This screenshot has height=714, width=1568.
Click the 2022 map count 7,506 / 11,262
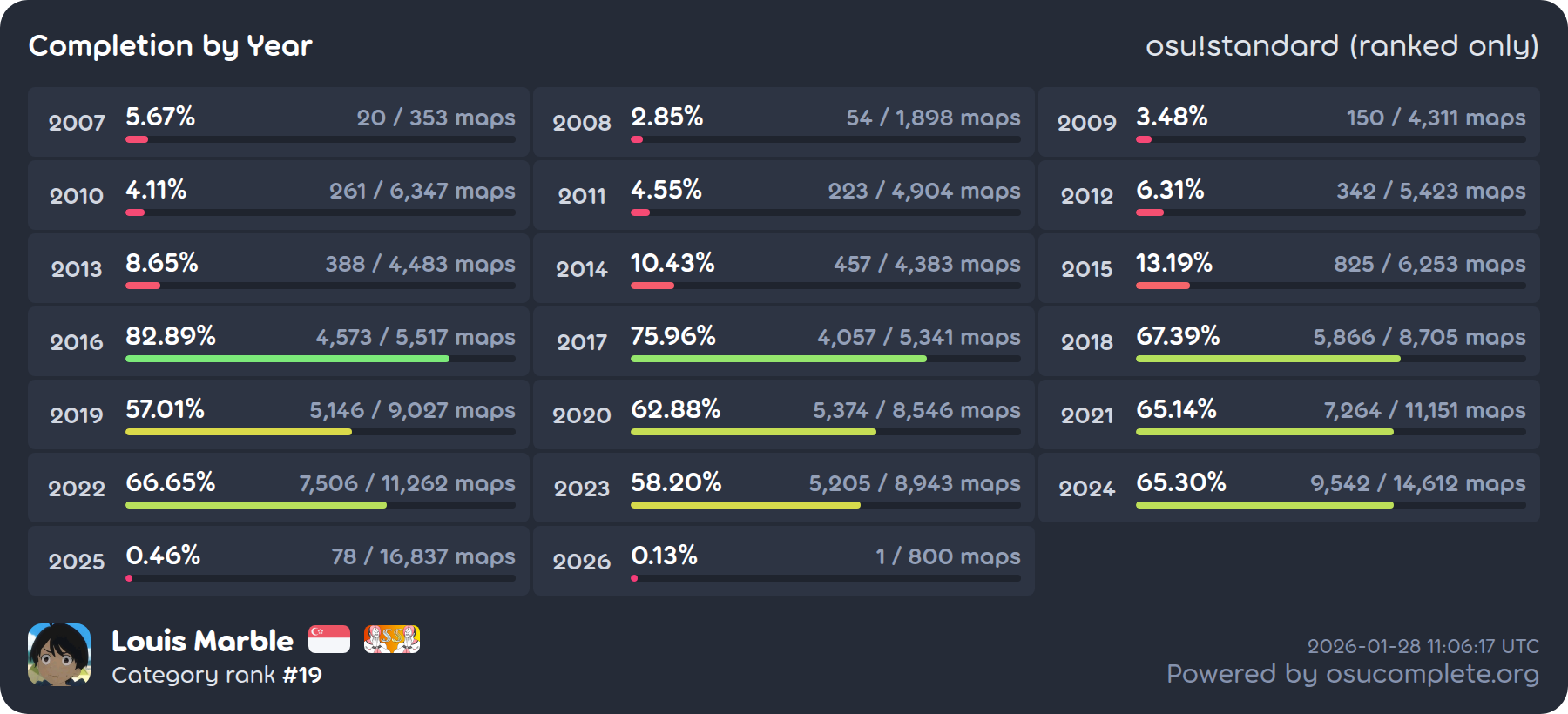[407, 483]
